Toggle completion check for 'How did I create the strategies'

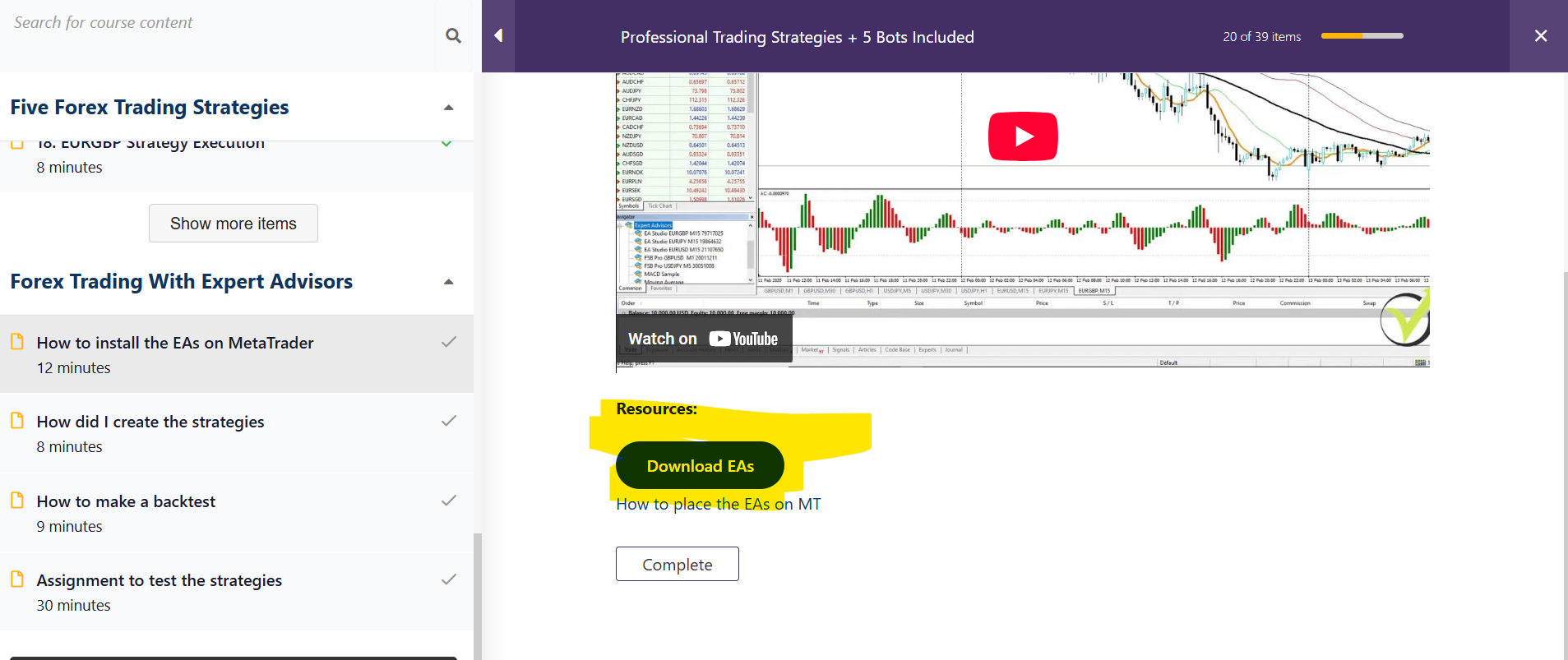click(x=449, y=421)
